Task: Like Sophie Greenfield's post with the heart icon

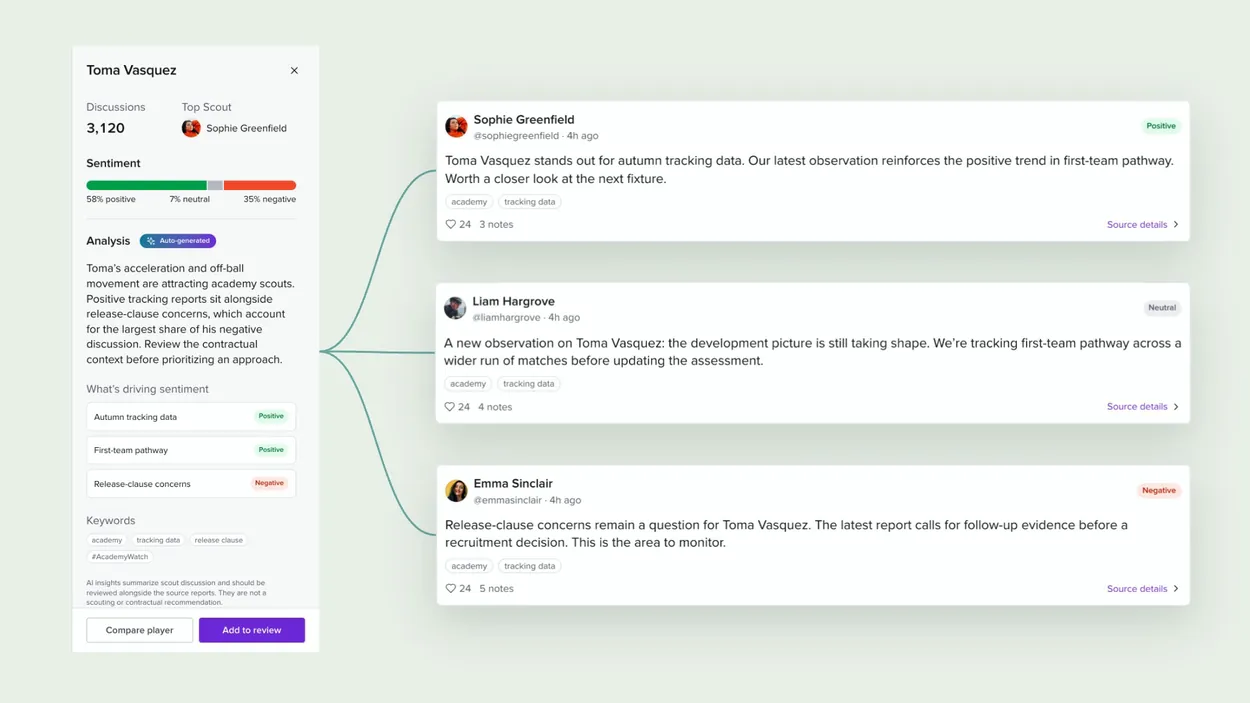Action: click(x=450, y=225)
